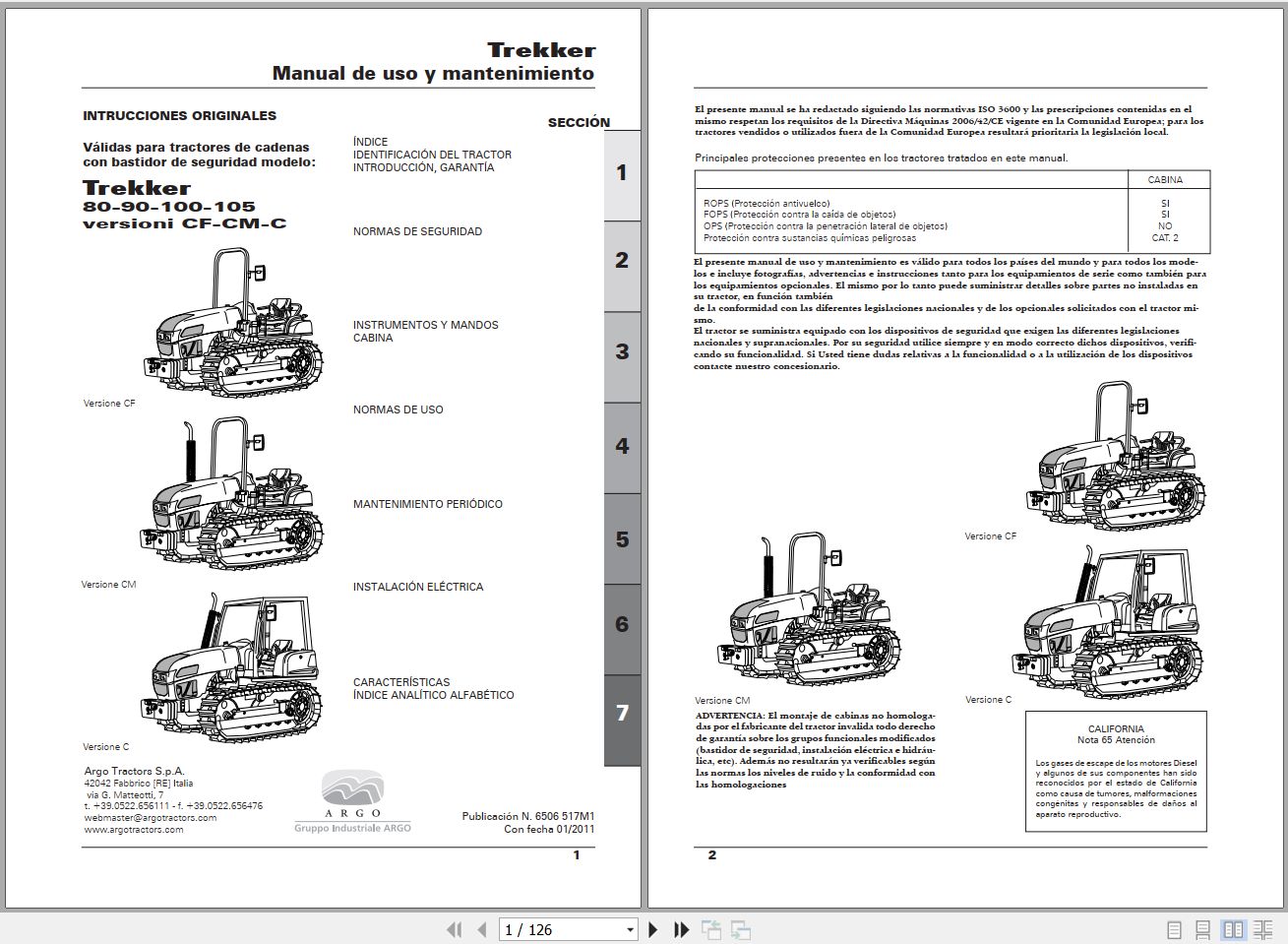This screenshot has width=1288, height=944.
Task: Click the Versione CM tractor drawing on cover page
Action: [x=234, y=493]
